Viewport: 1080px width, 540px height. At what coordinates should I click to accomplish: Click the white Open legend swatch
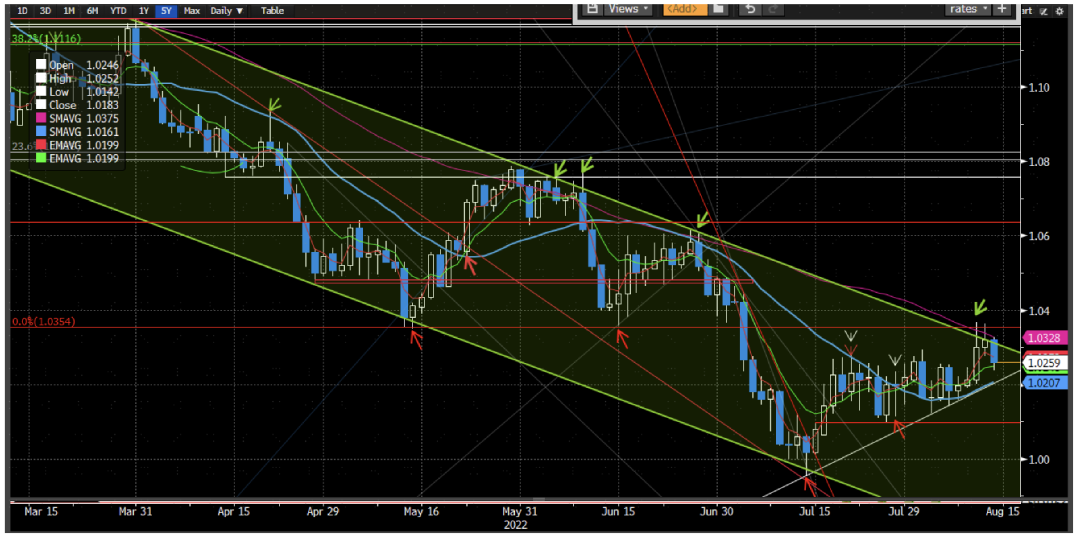tap(41, 65)
